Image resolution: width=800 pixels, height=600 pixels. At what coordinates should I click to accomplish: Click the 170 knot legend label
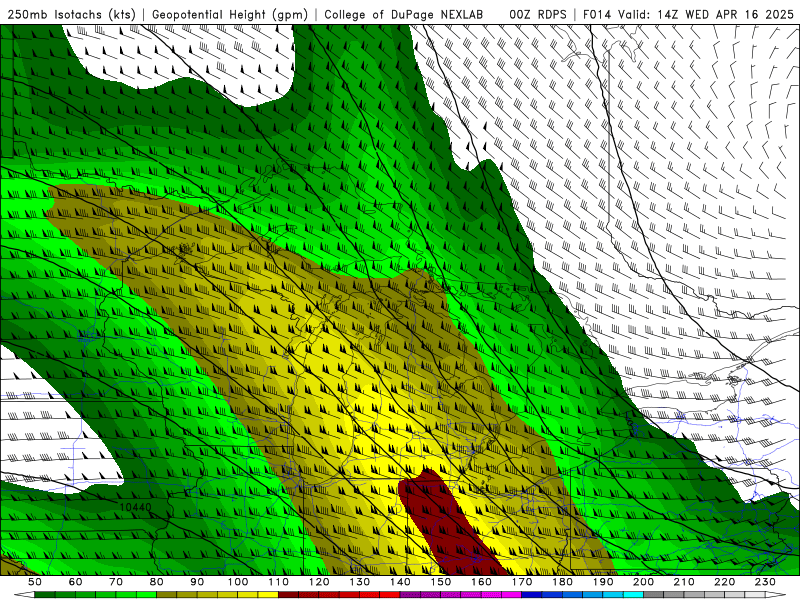[522, 582]
